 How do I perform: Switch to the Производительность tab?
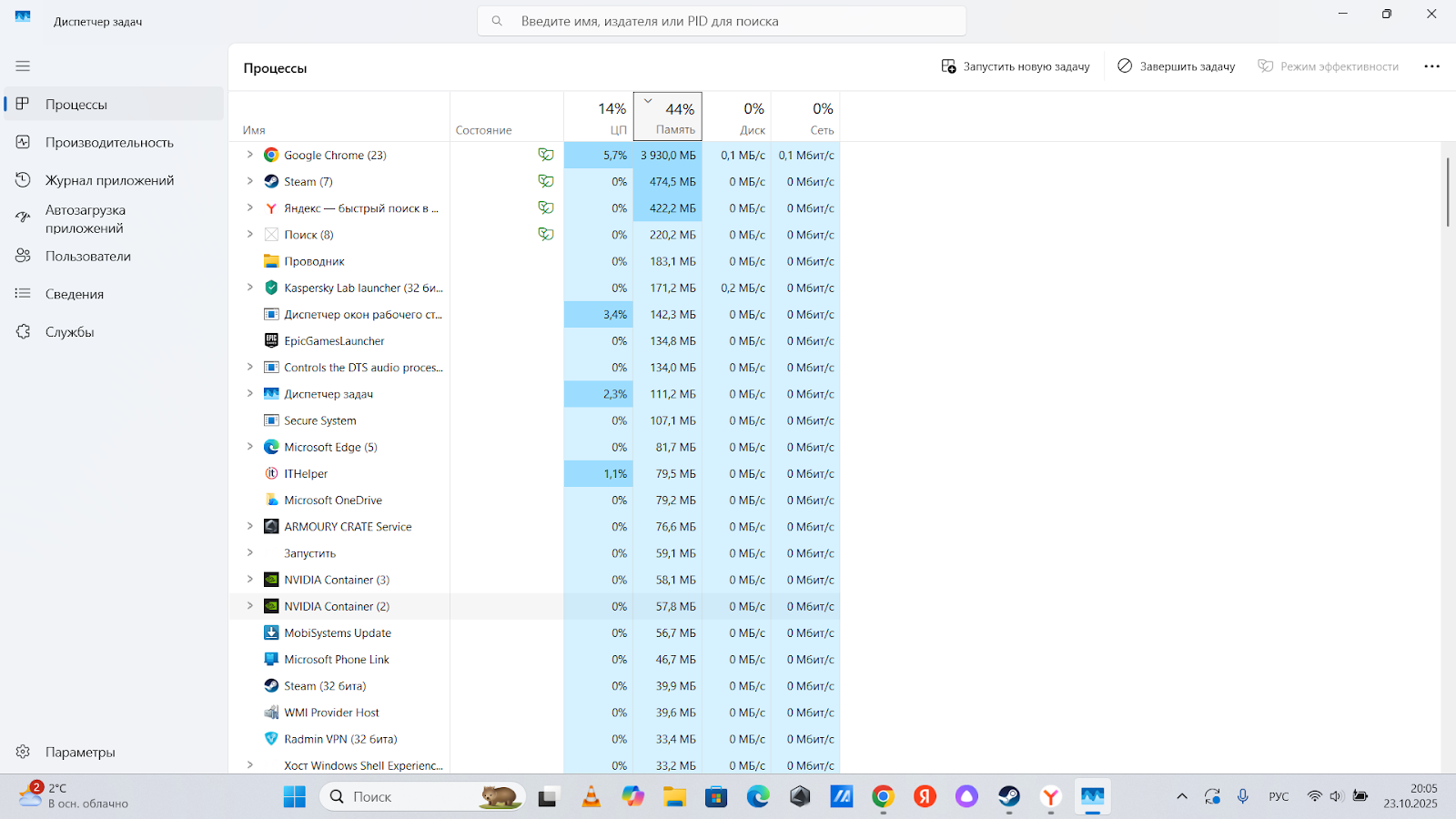tap(109, 143)
